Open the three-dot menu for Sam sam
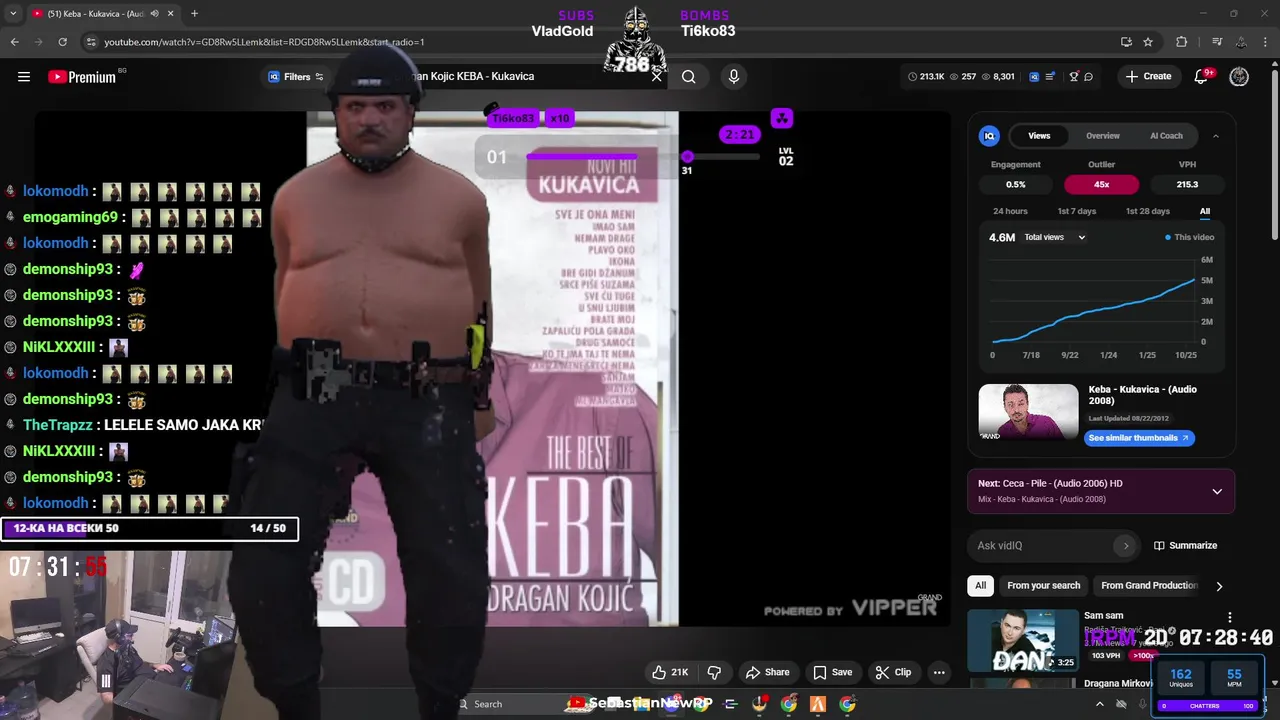 pyautogui.click(x=1230, y=617)
